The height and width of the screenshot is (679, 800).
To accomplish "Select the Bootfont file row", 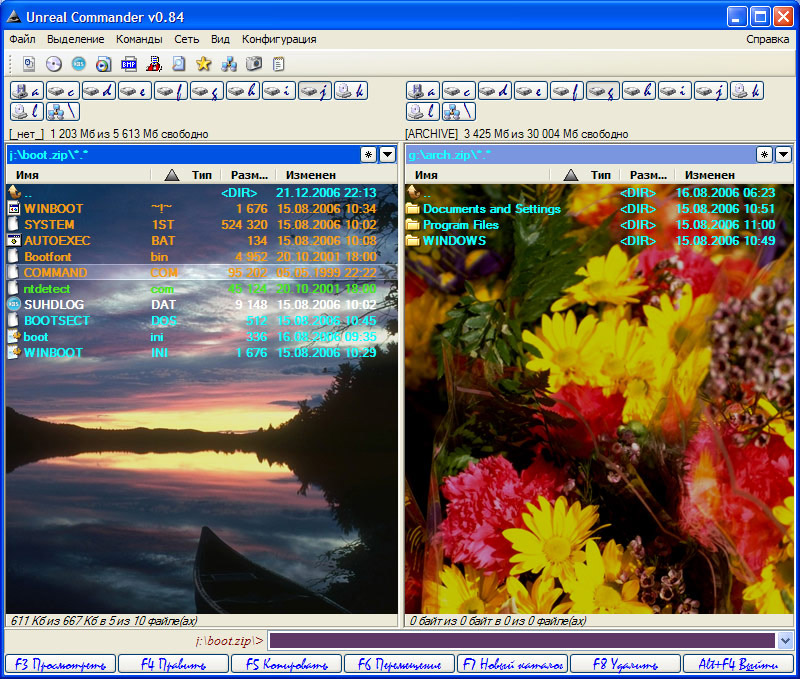I will pos(202,257).
